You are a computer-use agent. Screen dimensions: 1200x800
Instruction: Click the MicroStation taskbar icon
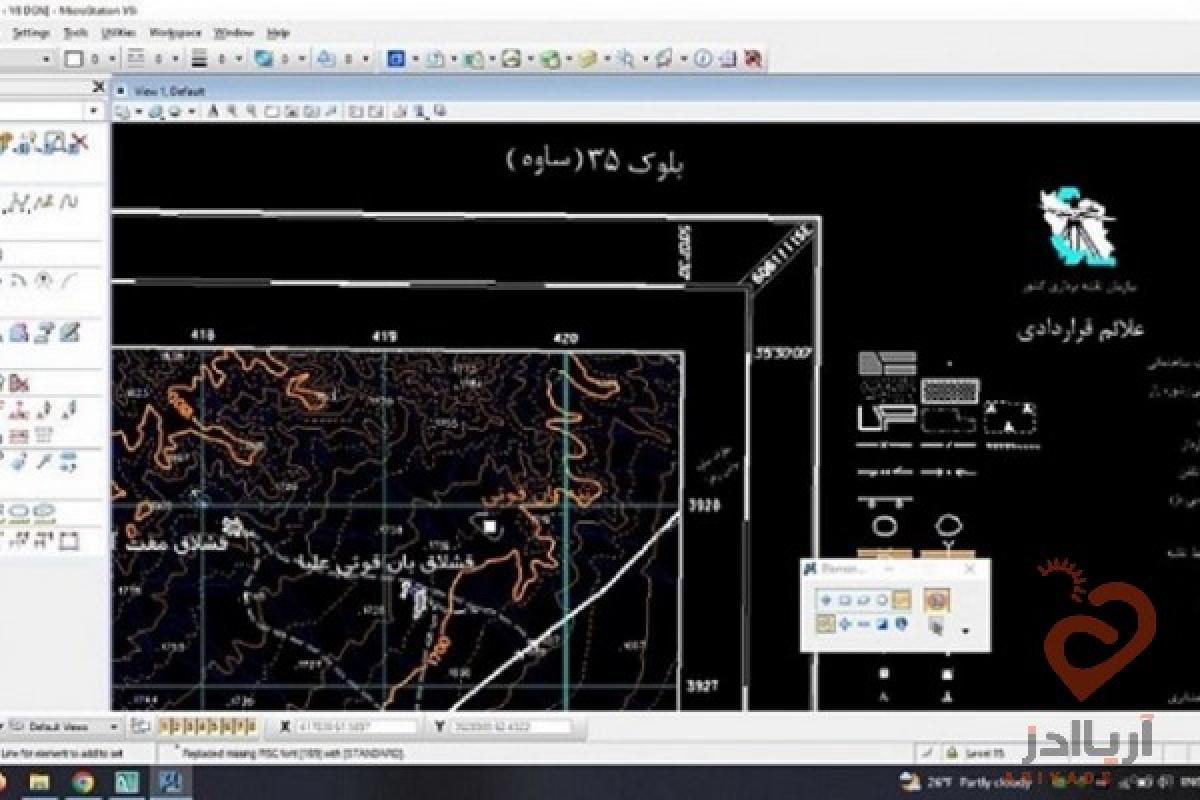pyautogui.click(x=170, y=782)
